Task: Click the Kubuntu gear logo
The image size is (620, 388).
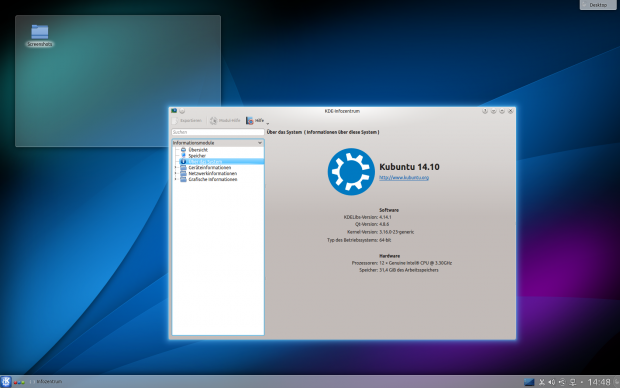Action: tap(351, 172)
